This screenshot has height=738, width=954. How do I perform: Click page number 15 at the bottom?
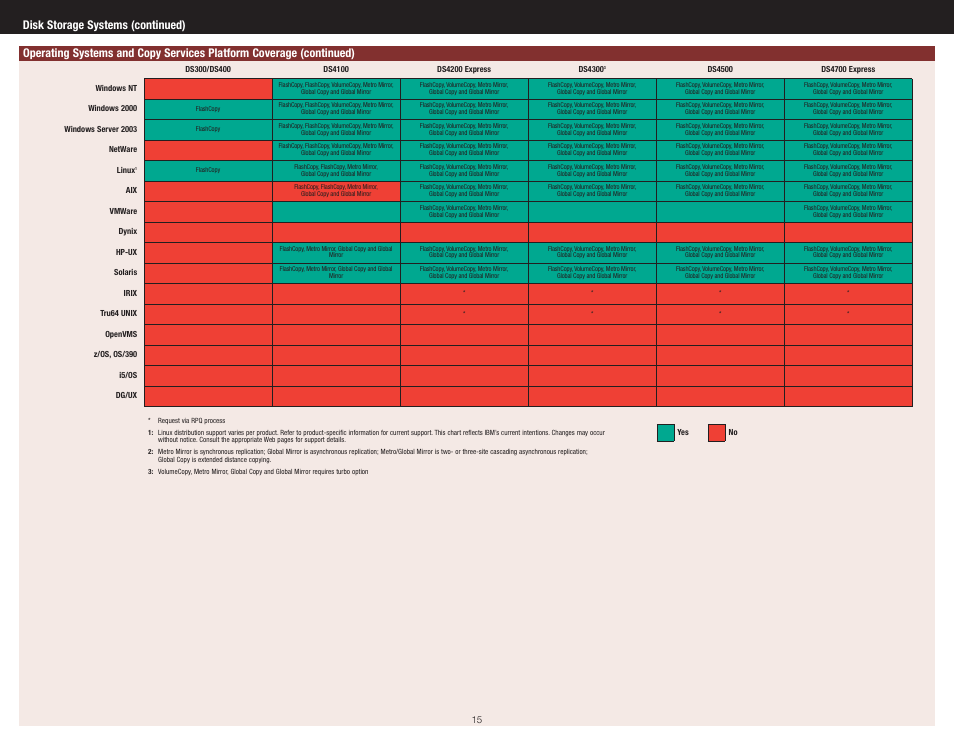(x=477, y=720)
